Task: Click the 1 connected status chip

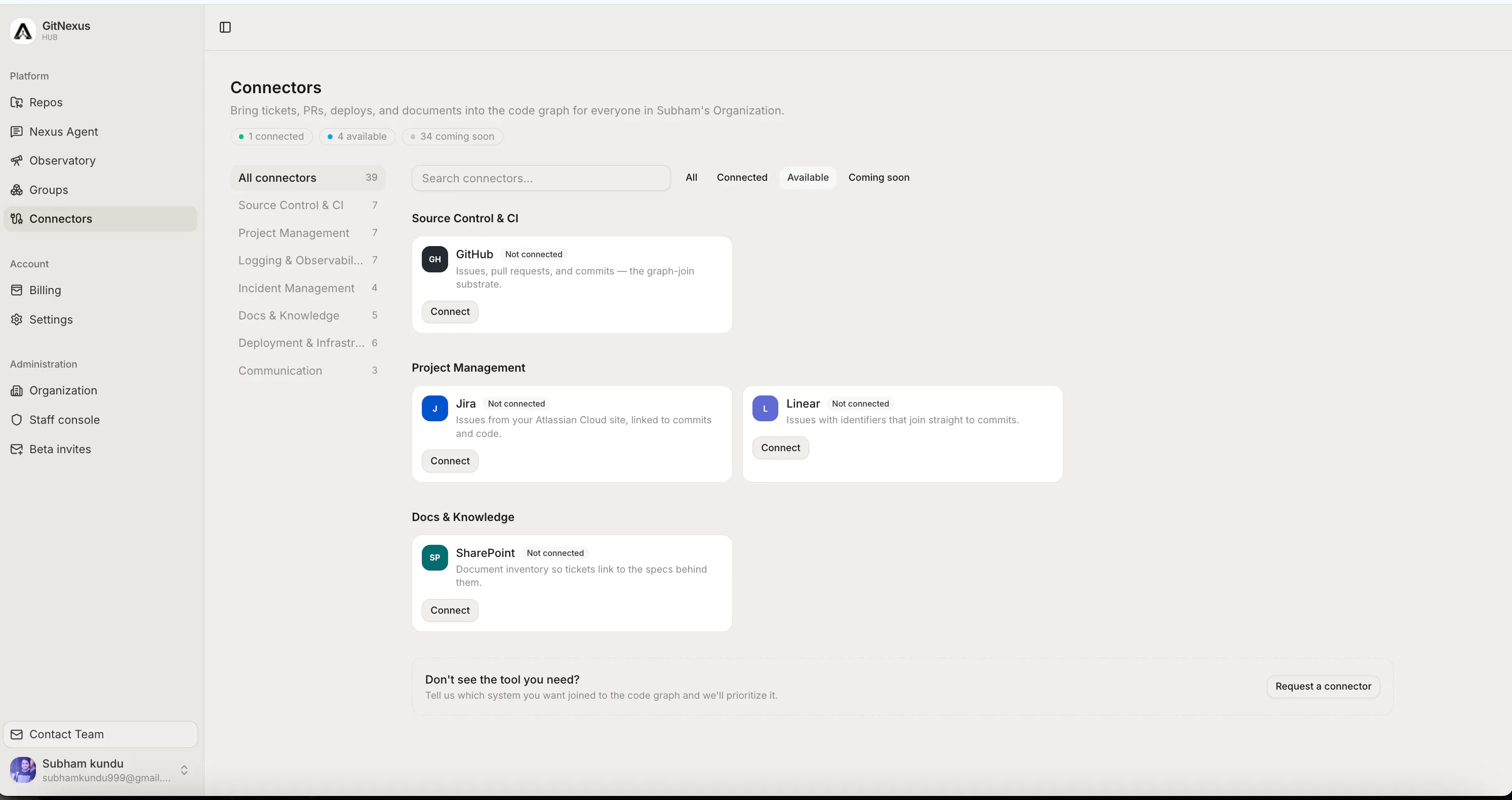Action: pos(272,136)
